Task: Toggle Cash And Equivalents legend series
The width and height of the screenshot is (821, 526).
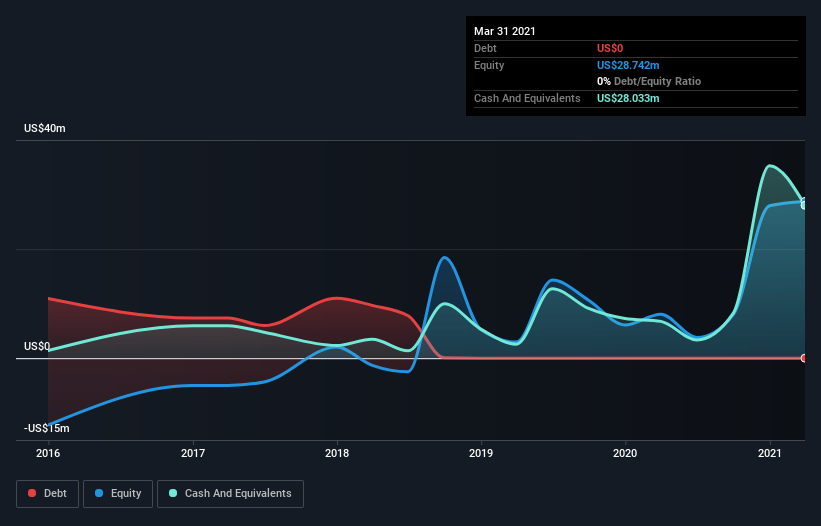Action: coord(230,493)
